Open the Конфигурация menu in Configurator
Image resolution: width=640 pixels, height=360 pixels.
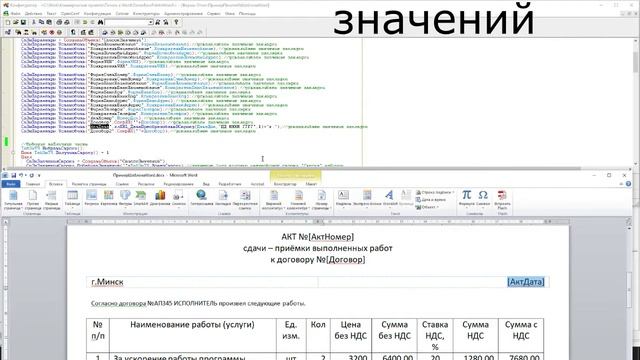97,13
